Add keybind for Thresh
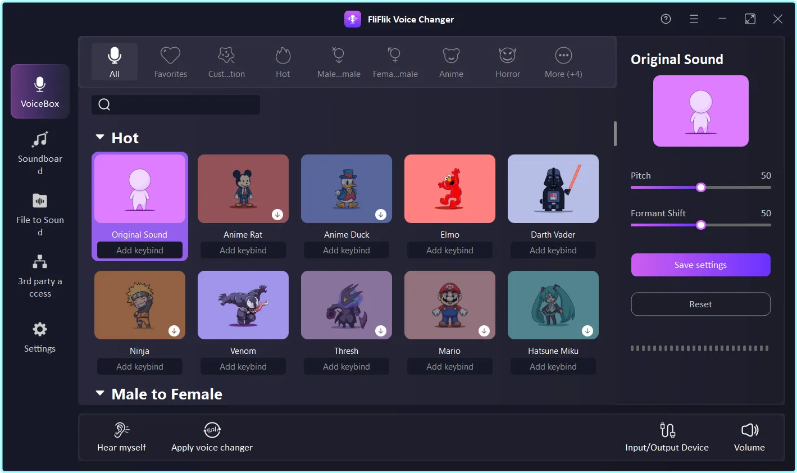Screen dimensions: 797x473 (x=346, y=366)
